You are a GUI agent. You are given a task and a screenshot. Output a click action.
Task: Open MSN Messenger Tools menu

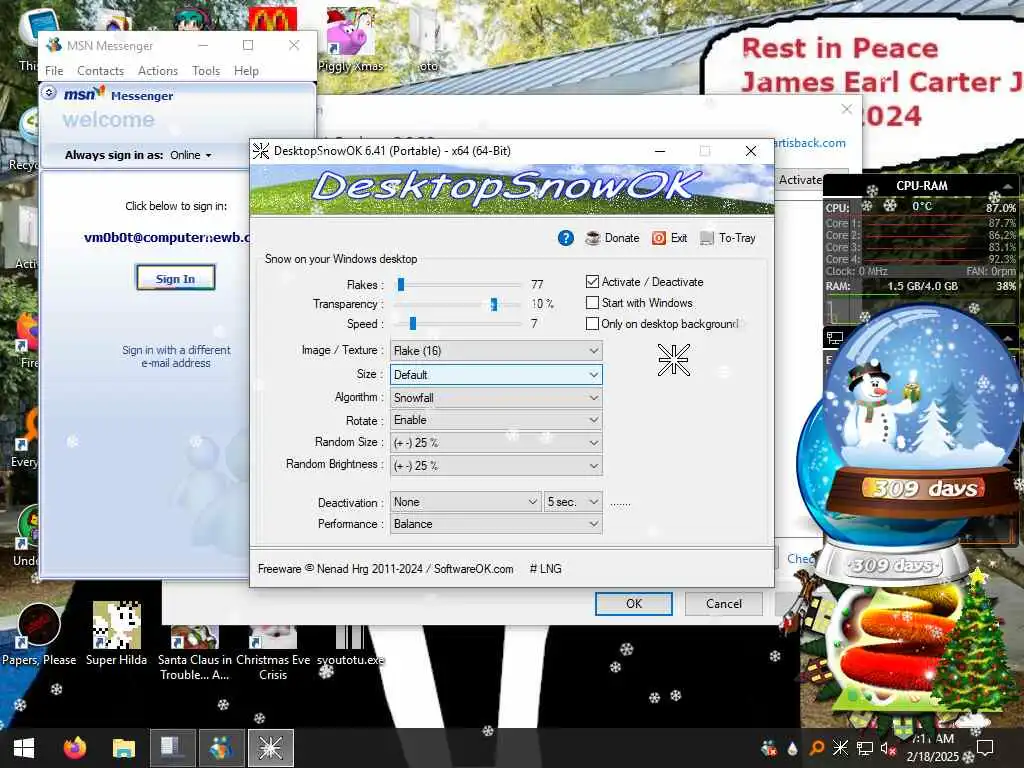click(x=206, y=71)
